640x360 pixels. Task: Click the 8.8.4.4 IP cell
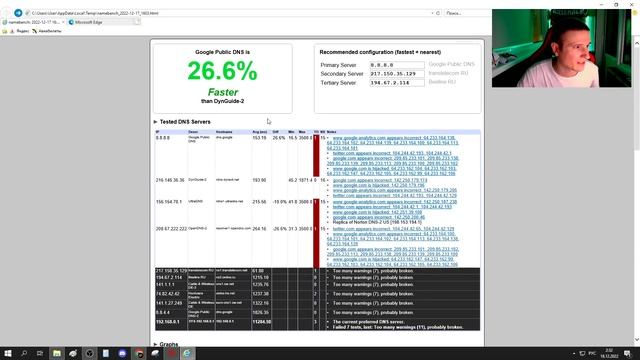(162, 313)
